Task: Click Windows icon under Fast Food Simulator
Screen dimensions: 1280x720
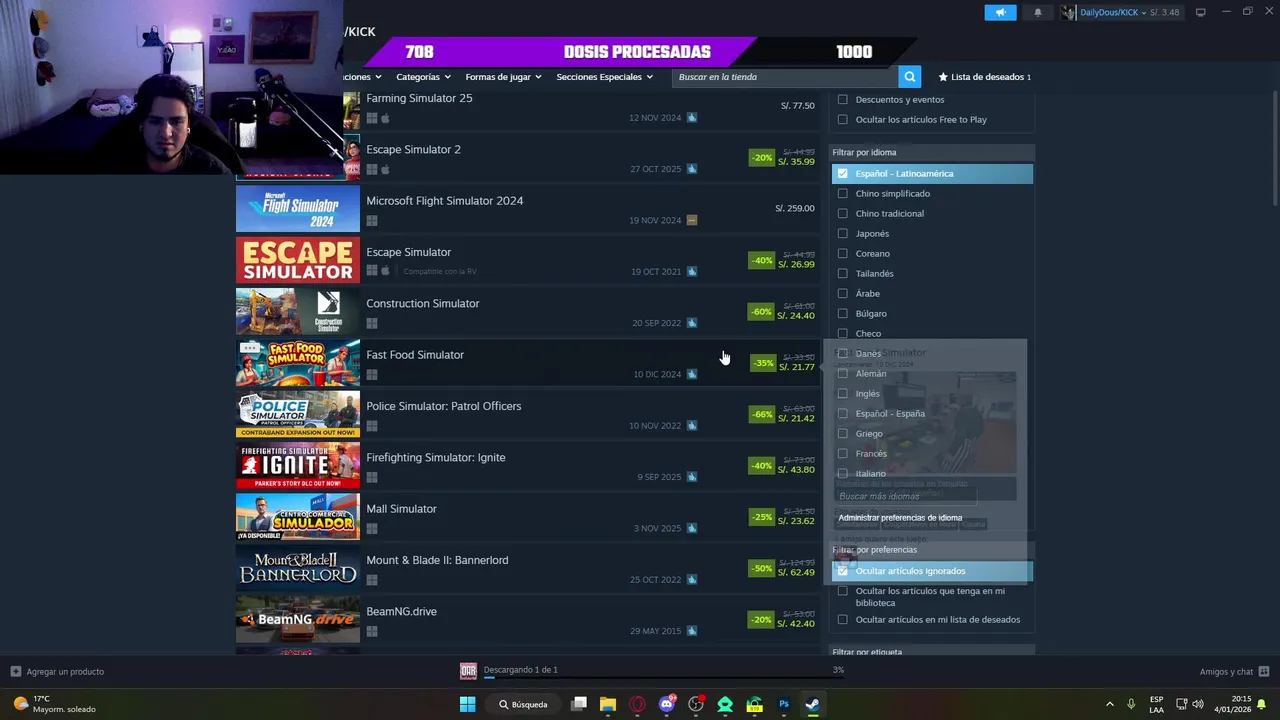Action: pyautogui.click(x=372, y=375)
